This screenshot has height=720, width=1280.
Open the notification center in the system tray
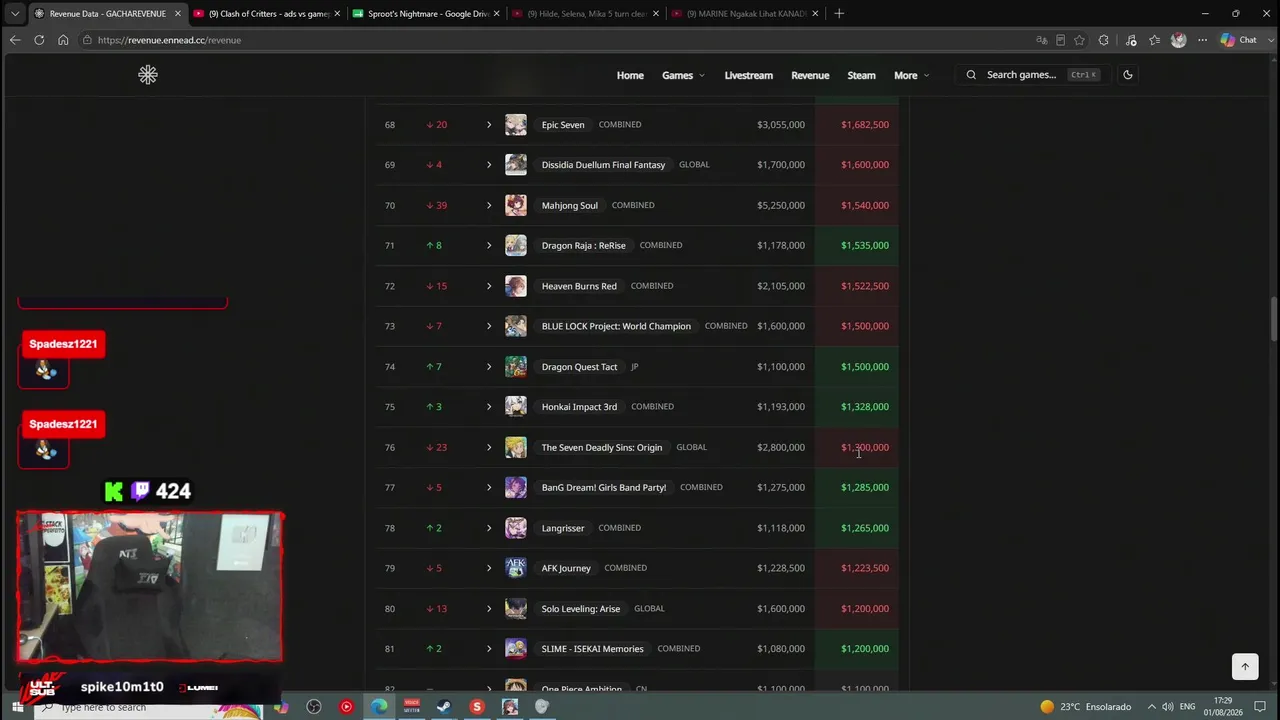pos(1260,707)
